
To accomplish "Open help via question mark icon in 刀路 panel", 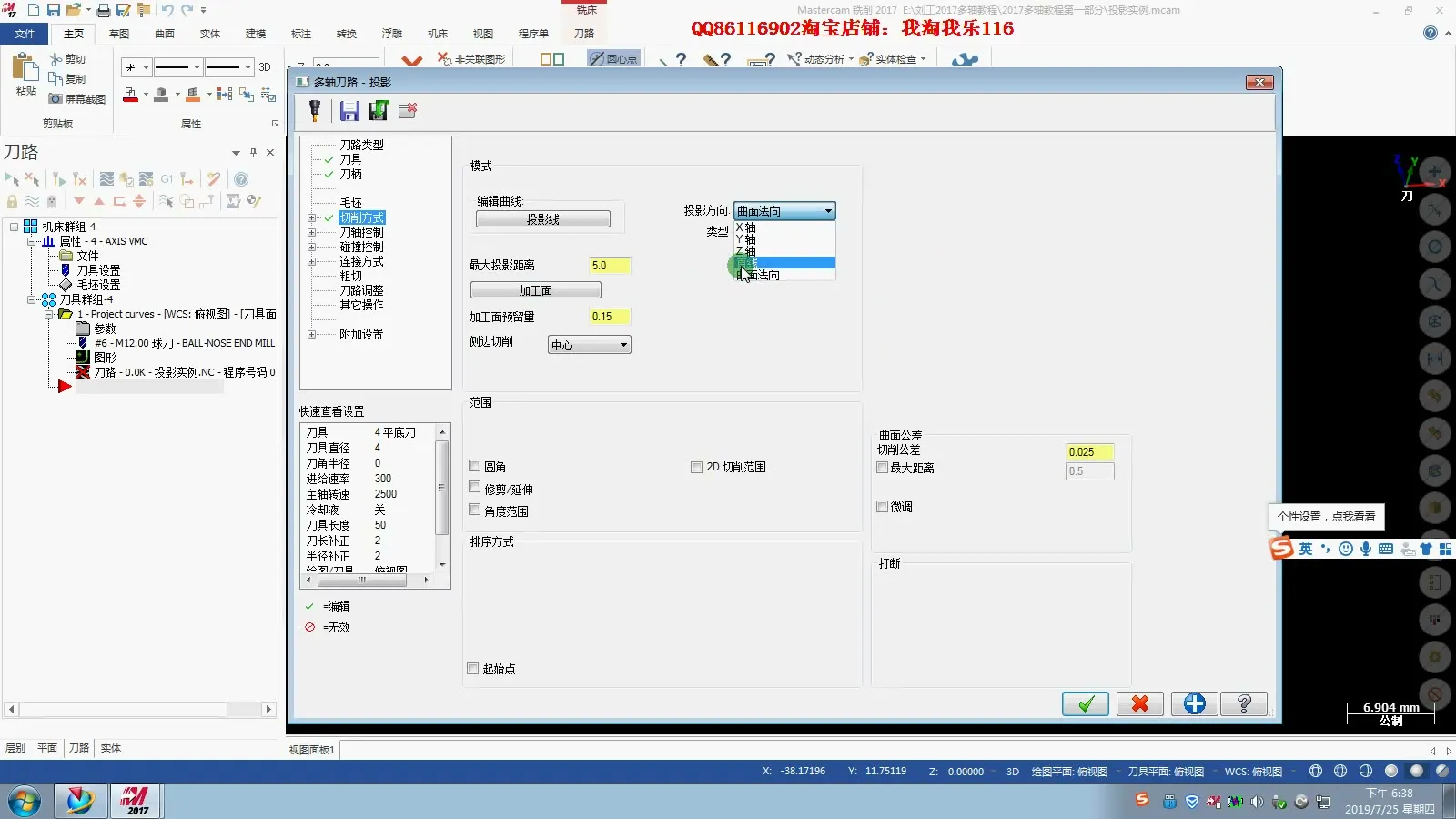I will 240,179.
